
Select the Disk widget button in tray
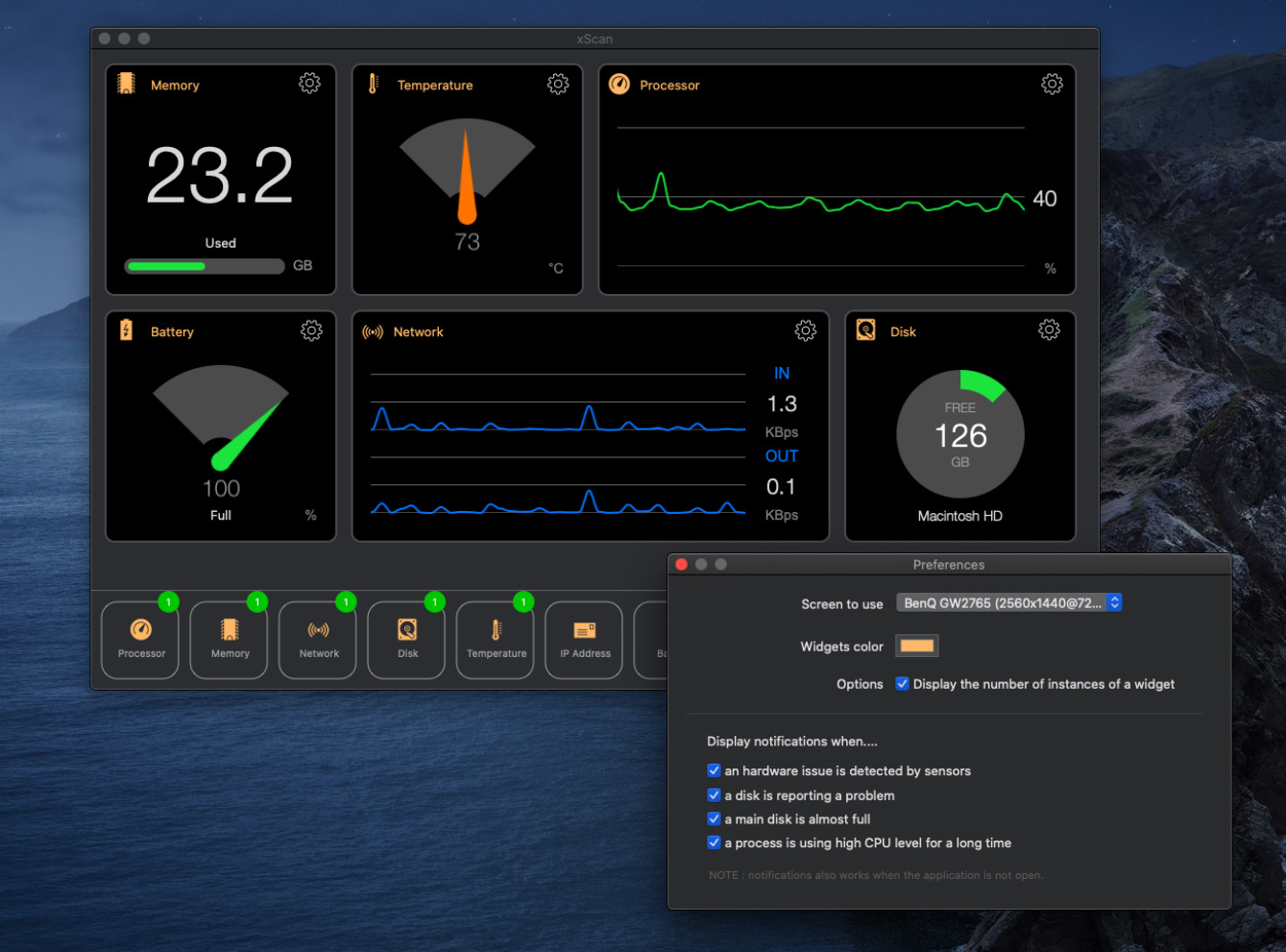pyautogui.click(x=407, y=639)
